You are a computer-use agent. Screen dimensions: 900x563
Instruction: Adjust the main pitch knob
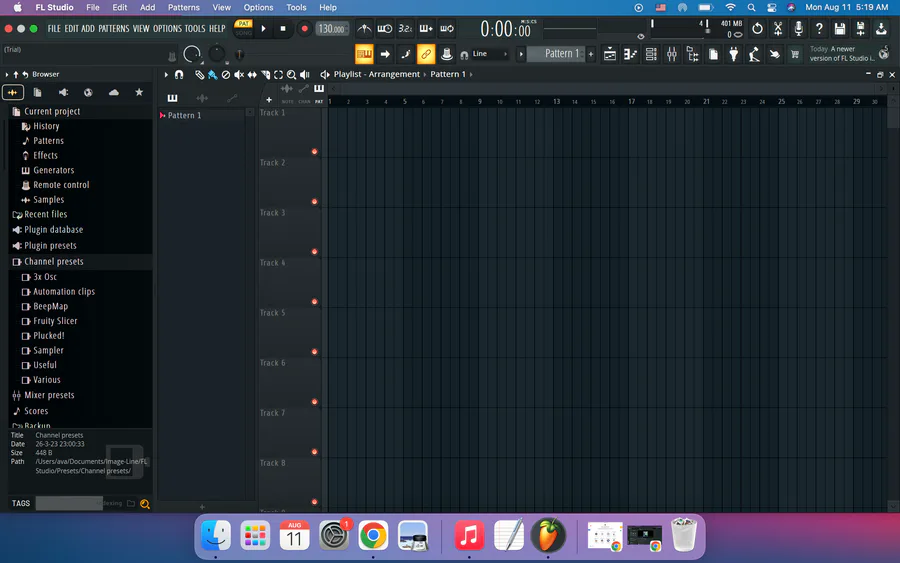[x=216, y=54]
